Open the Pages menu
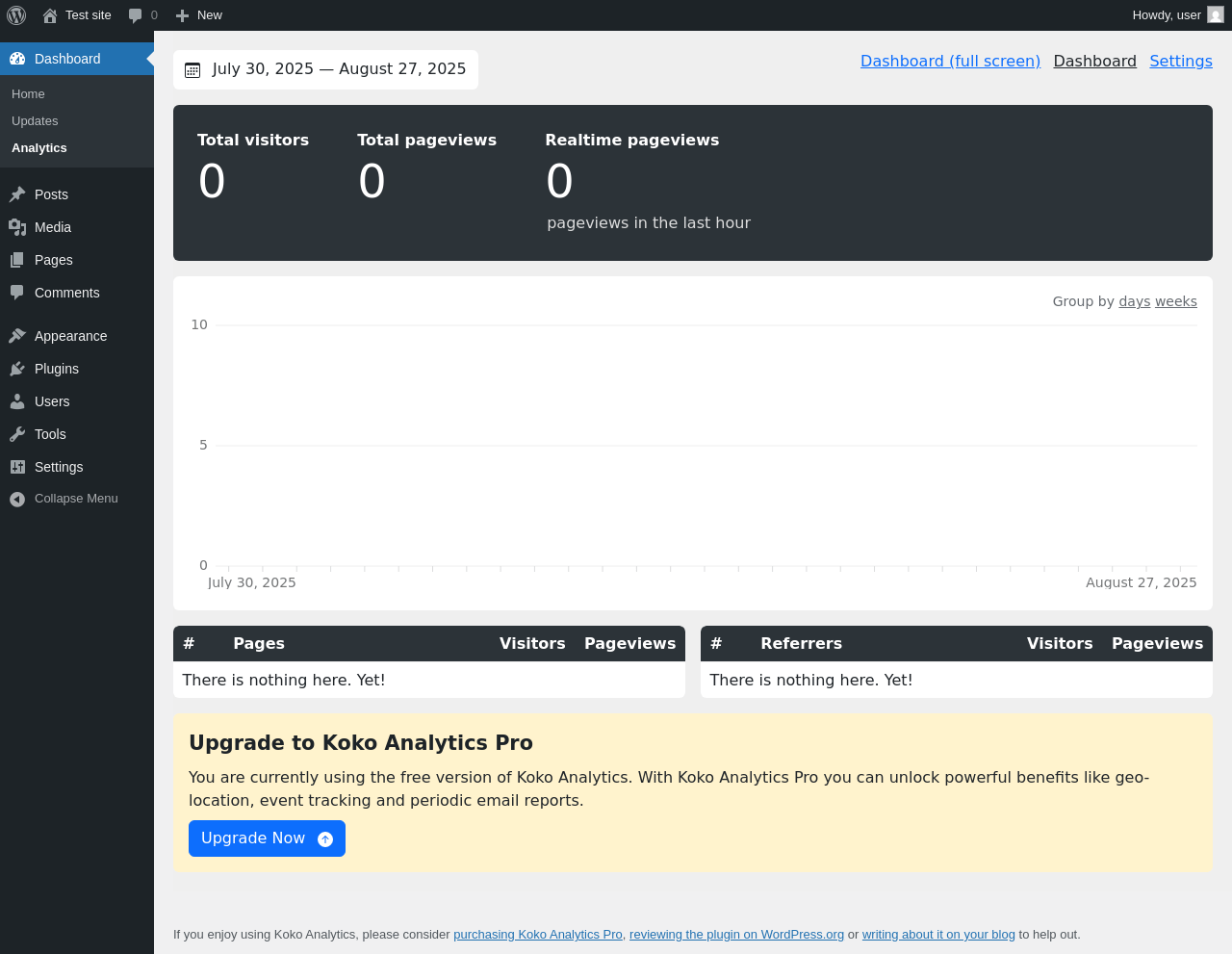The height and width of the screenshot is (954, 1232). (77, 260)
